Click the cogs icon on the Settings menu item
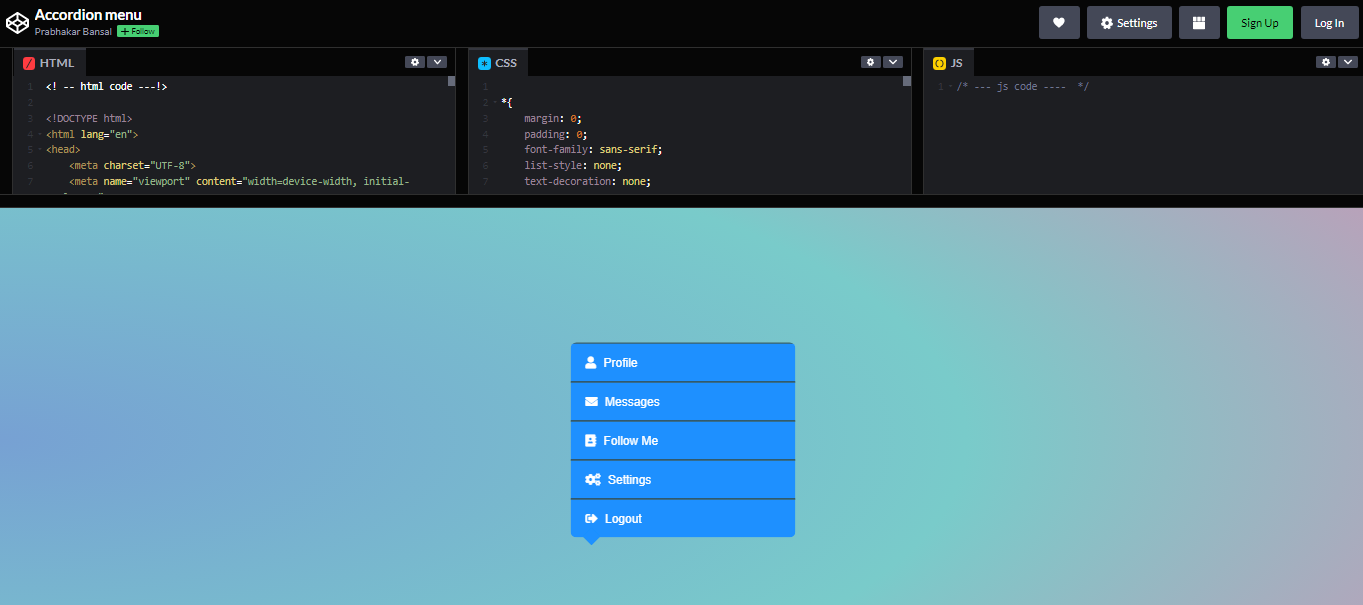 [x=591, y=479]
